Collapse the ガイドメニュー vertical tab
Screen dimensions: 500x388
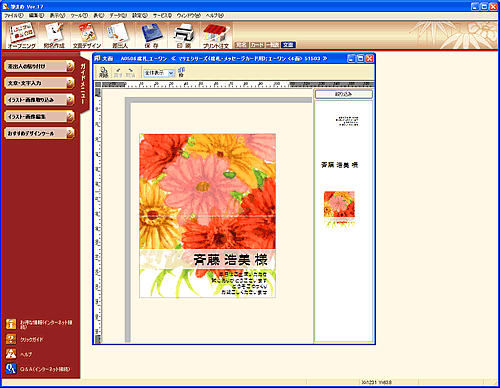point(83,83)
